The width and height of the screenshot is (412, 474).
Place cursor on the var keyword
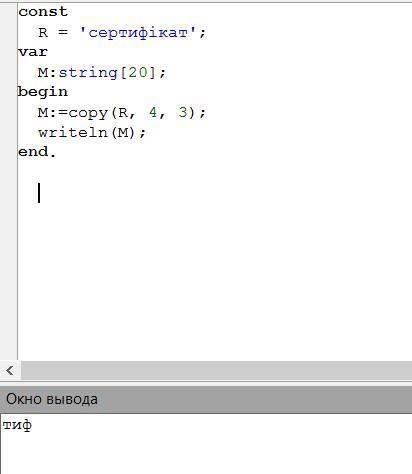pos(33,52)
